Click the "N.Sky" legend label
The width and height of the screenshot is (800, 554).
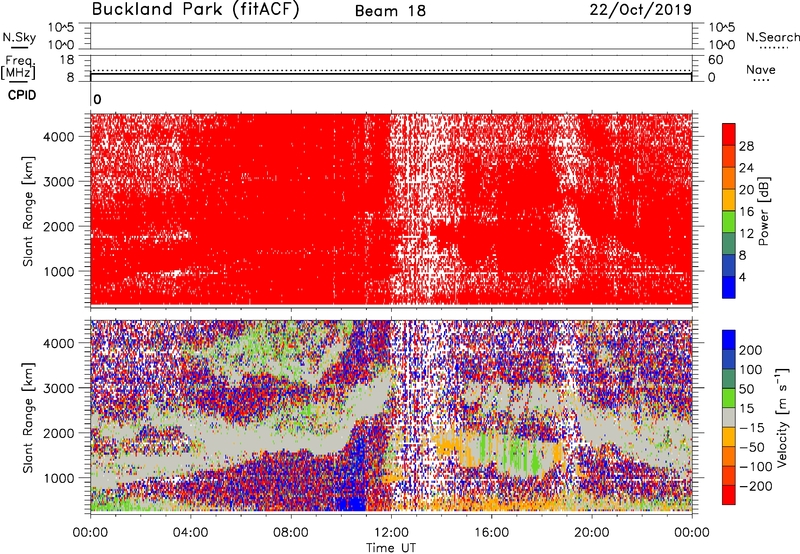19,37
